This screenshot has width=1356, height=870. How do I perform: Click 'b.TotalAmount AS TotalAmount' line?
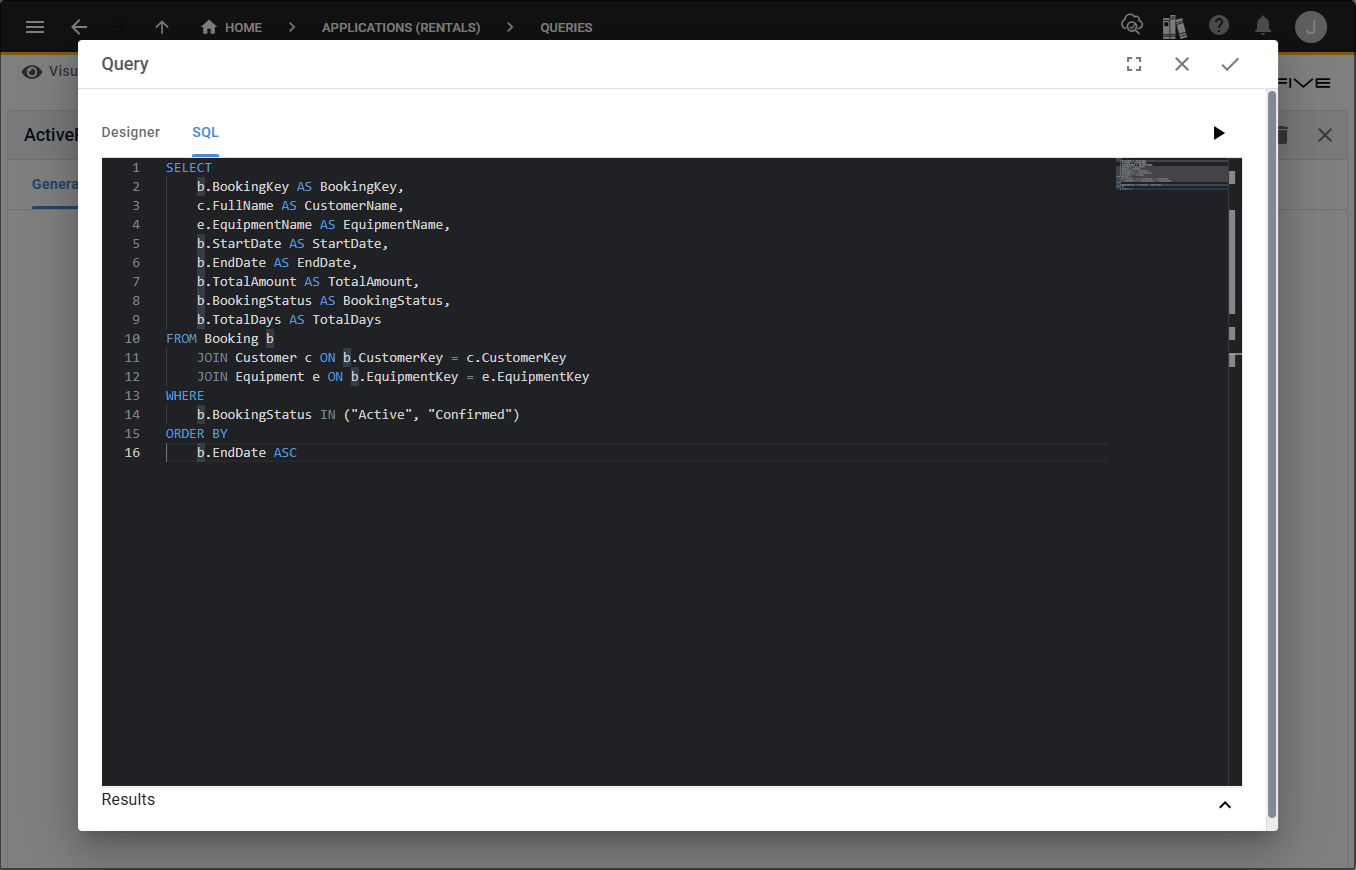[x=308, y=282]
